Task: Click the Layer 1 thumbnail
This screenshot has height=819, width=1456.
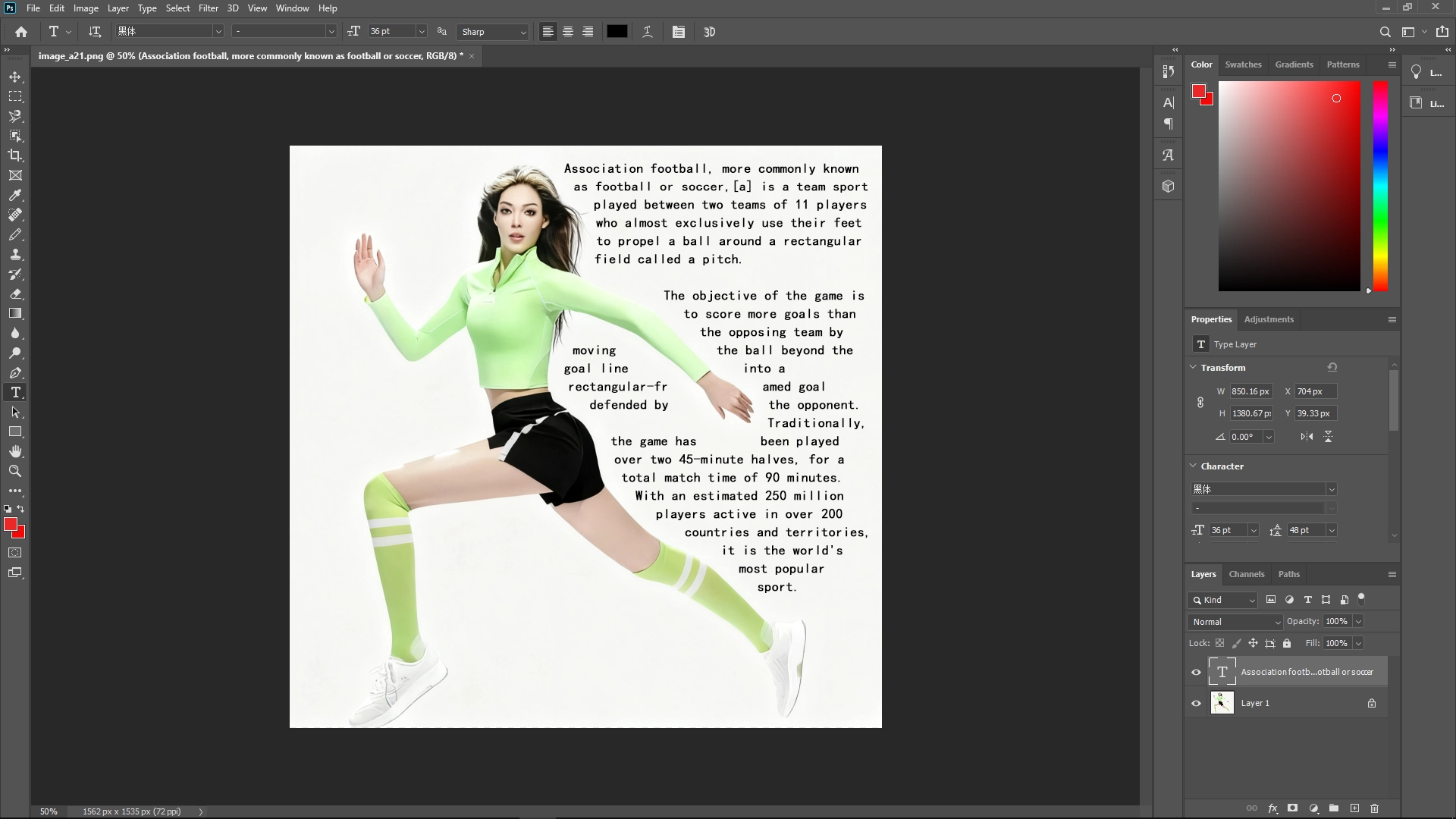Action: point(1222,703)
